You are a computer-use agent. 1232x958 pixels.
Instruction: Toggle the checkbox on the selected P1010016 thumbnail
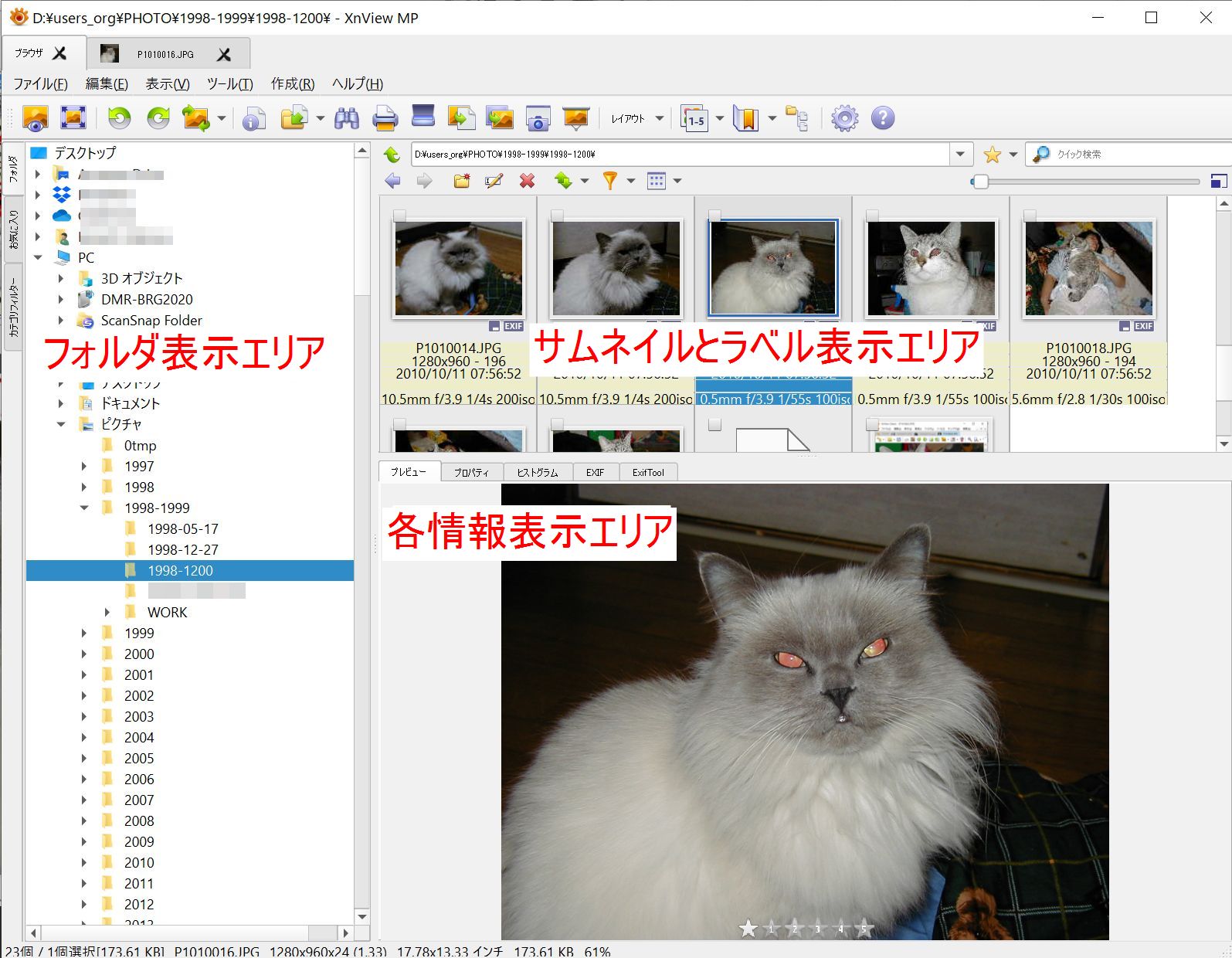[714, 216]
